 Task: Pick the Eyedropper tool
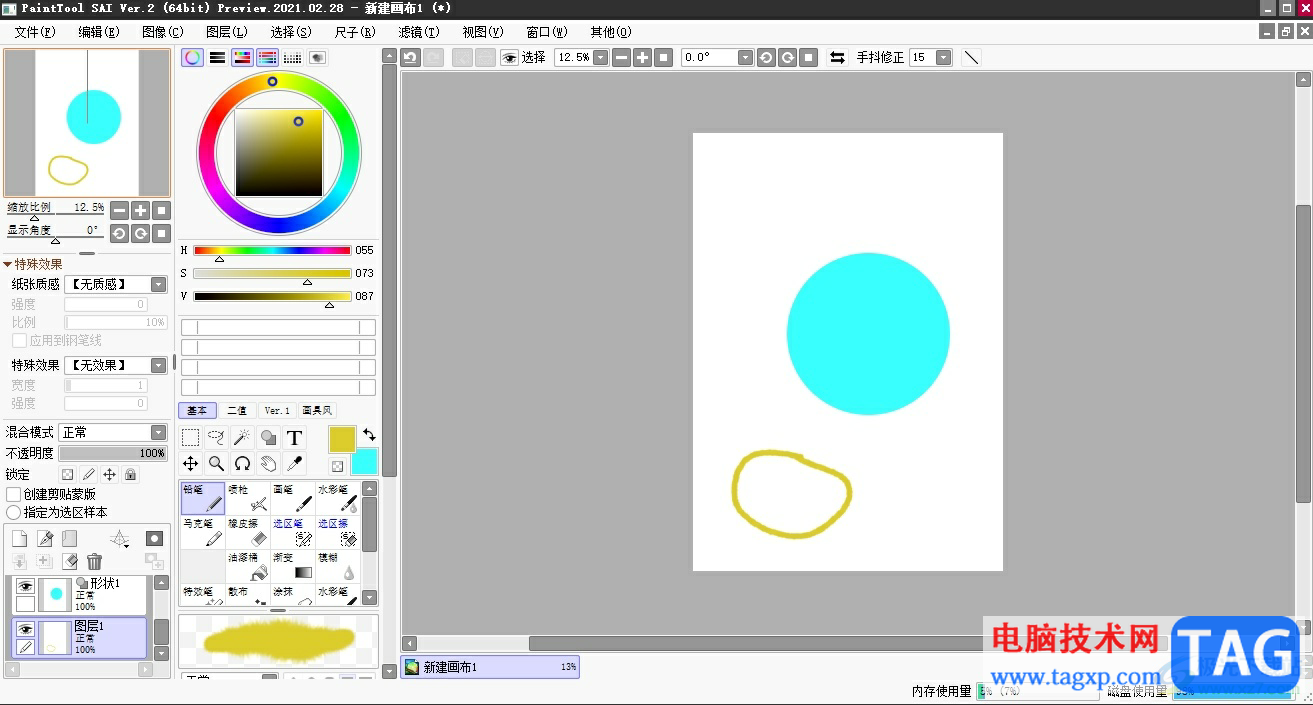pyautogui.click(x=294, y=463)
